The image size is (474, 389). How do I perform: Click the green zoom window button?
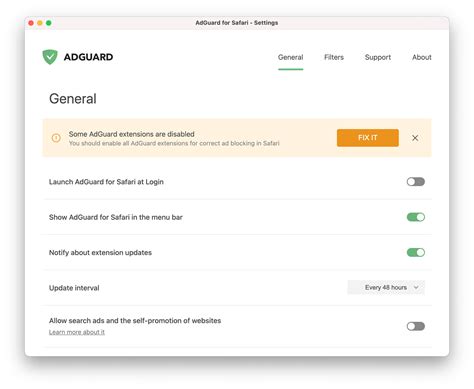click(49, 23)
